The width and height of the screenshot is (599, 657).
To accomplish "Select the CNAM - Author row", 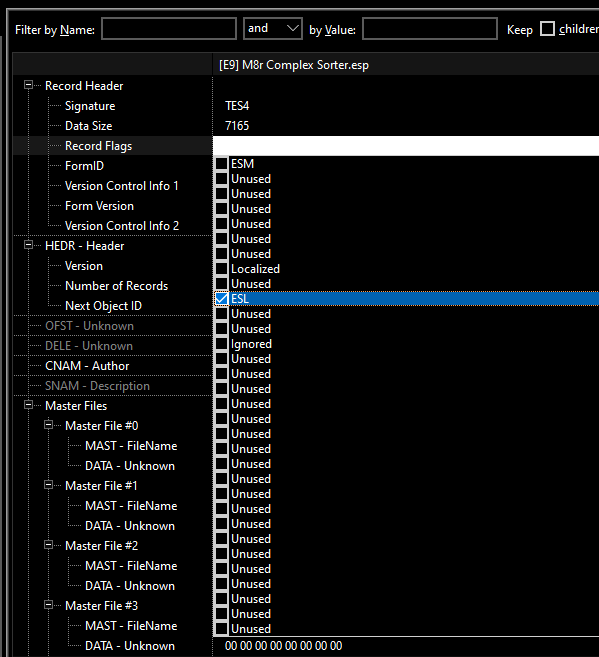I will pyautogui.click(x=113, y=366).
